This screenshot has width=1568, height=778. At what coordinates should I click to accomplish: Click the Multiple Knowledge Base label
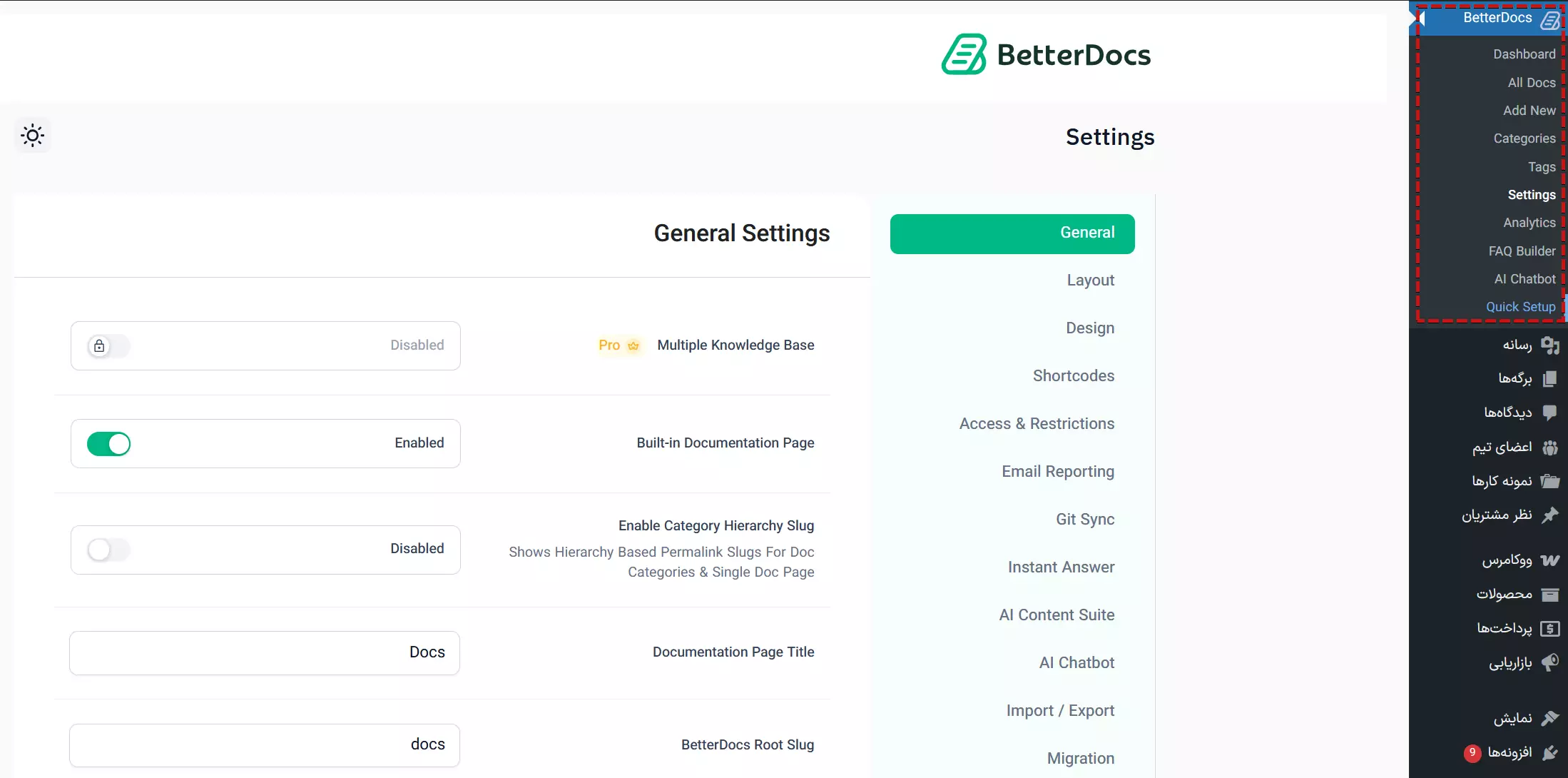(735, 345)
